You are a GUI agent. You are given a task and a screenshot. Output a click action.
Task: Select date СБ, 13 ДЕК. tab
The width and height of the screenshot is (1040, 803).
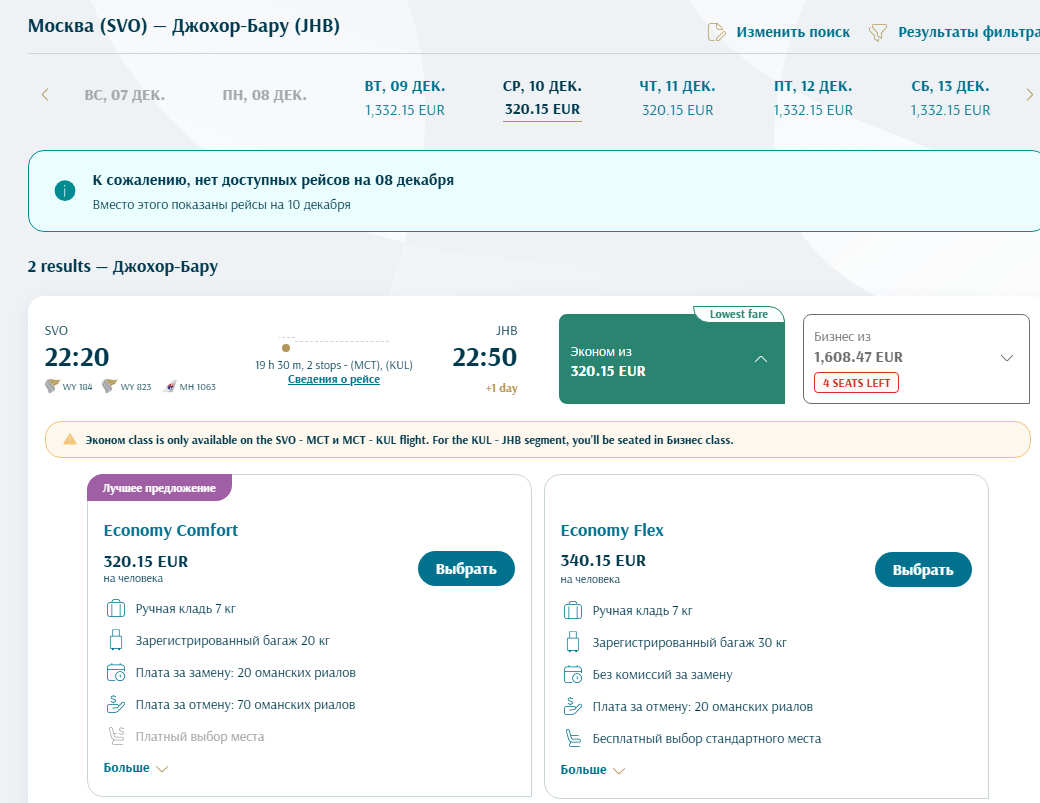click(950, 97)
